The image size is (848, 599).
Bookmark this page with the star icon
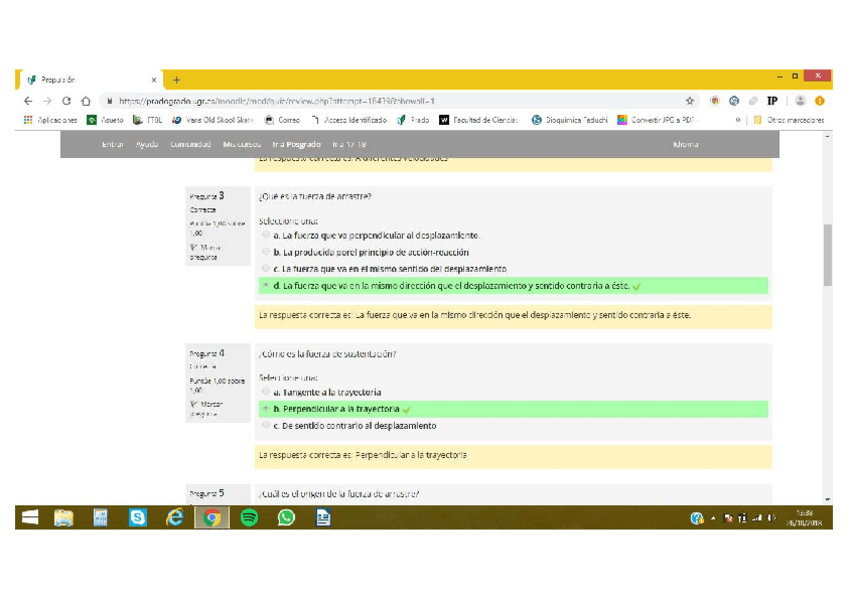pos(690,101)
